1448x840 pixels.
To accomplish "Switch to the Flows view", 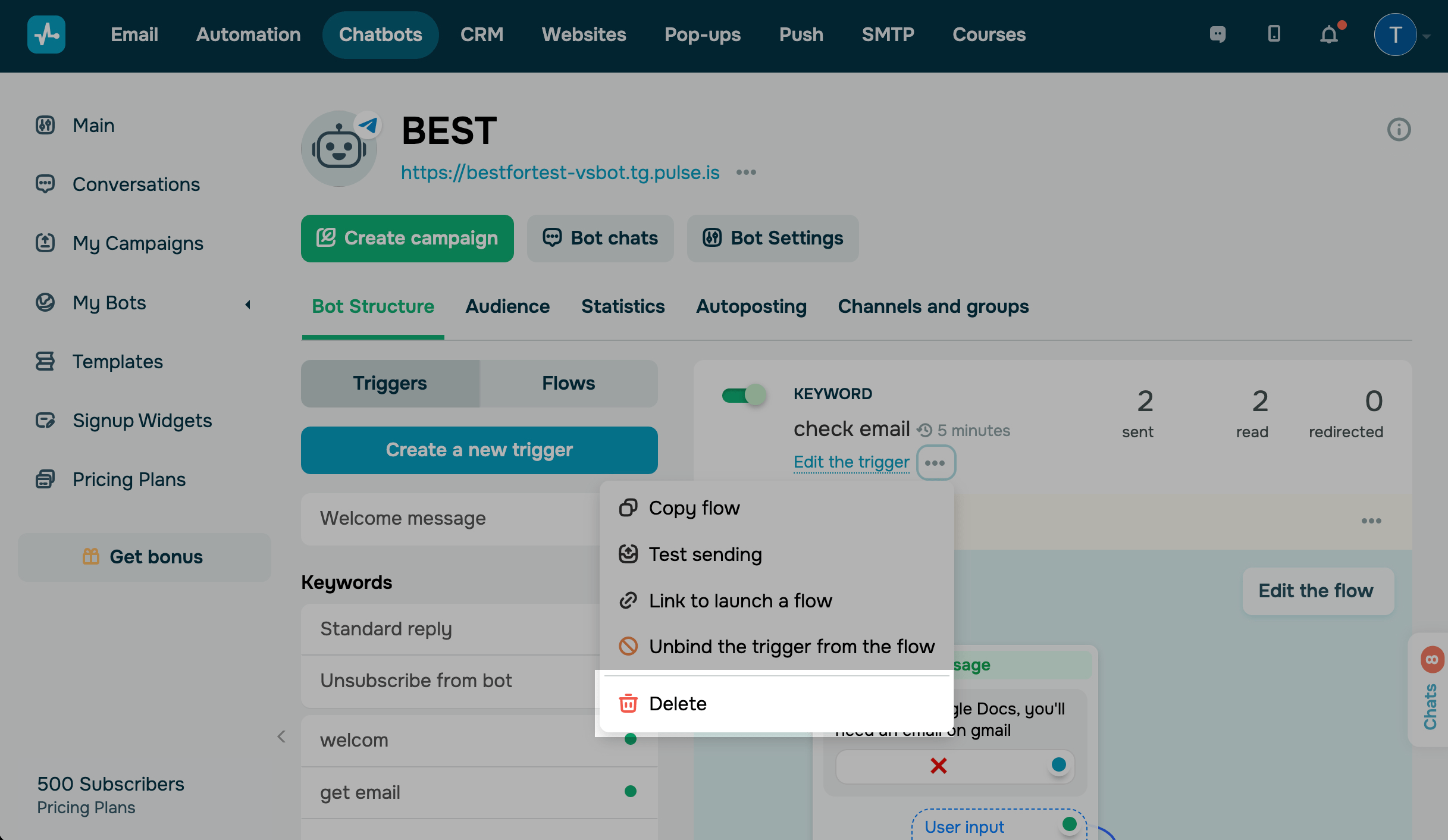I will pos(568,383).
